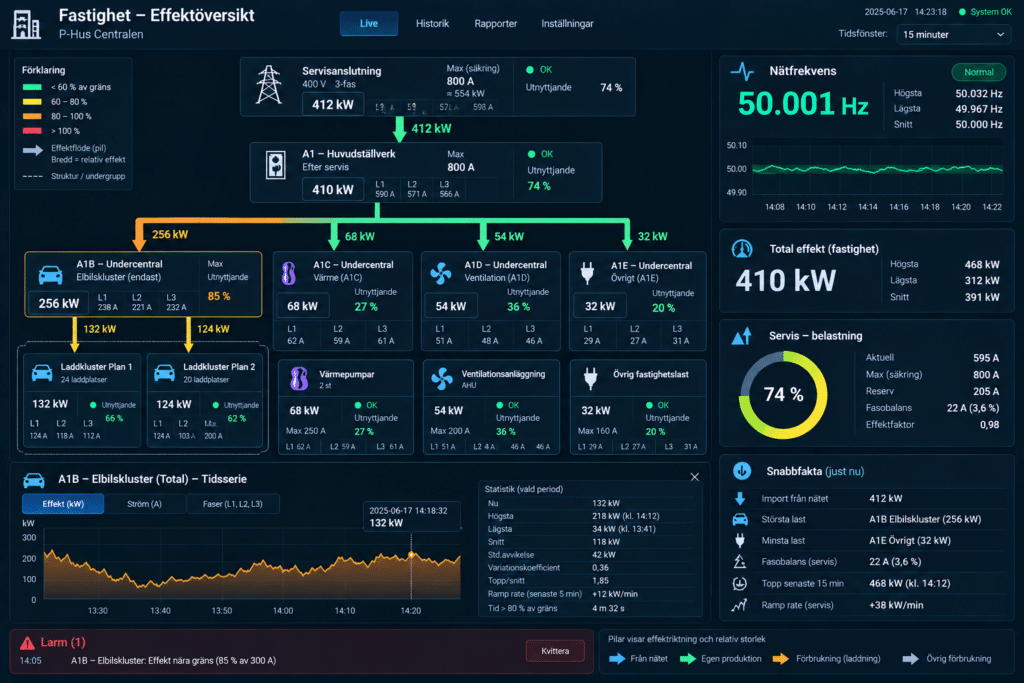Open the Inställningar tab
This screenshot has height=683, width=1024.
(x=568, y=24)
